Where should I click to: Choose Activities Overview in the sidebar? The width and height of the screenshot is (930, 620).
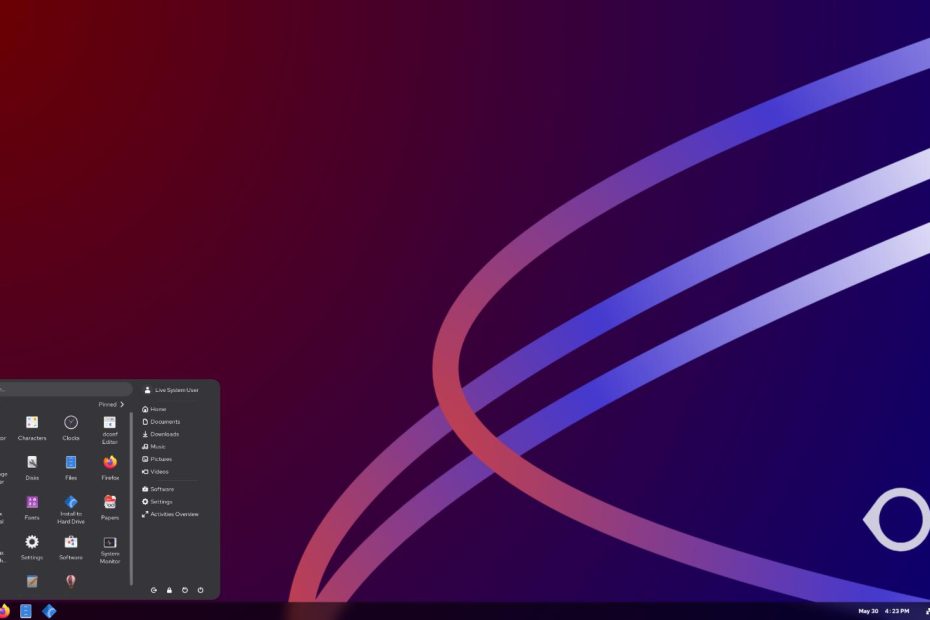coord(170,514)
